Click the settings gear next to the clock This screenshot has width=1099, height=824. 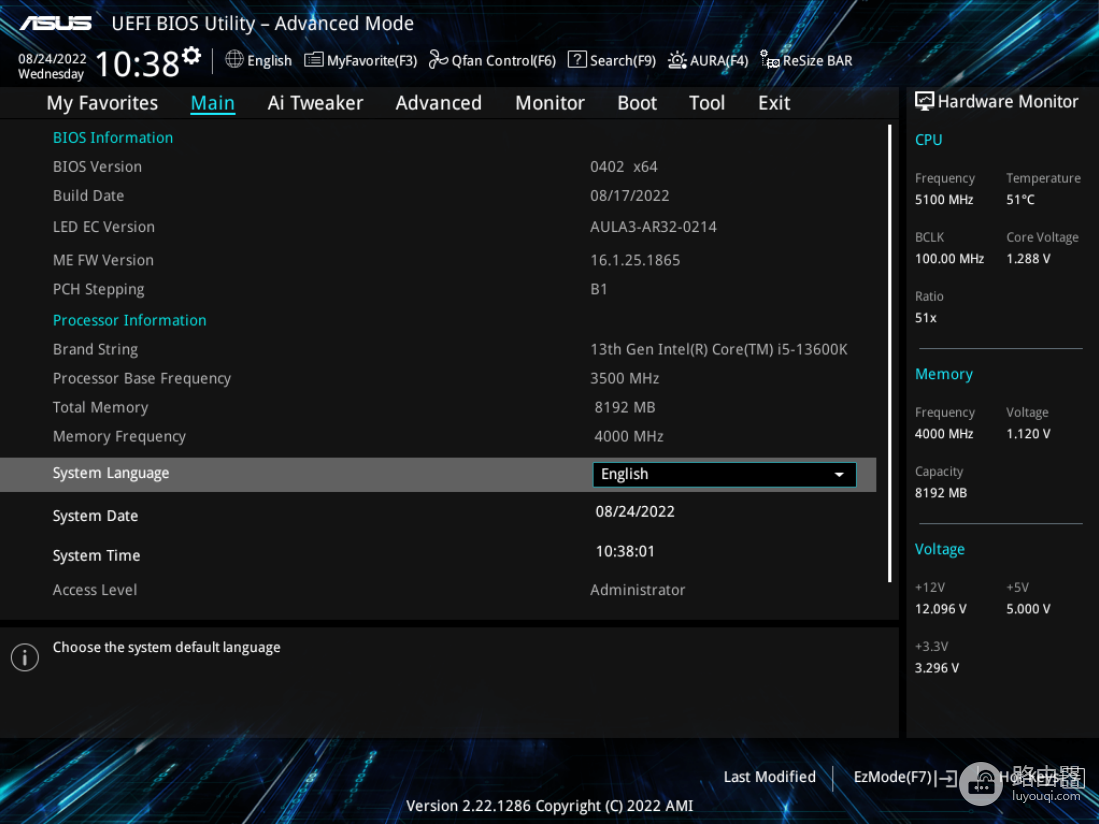click(191, 55)
